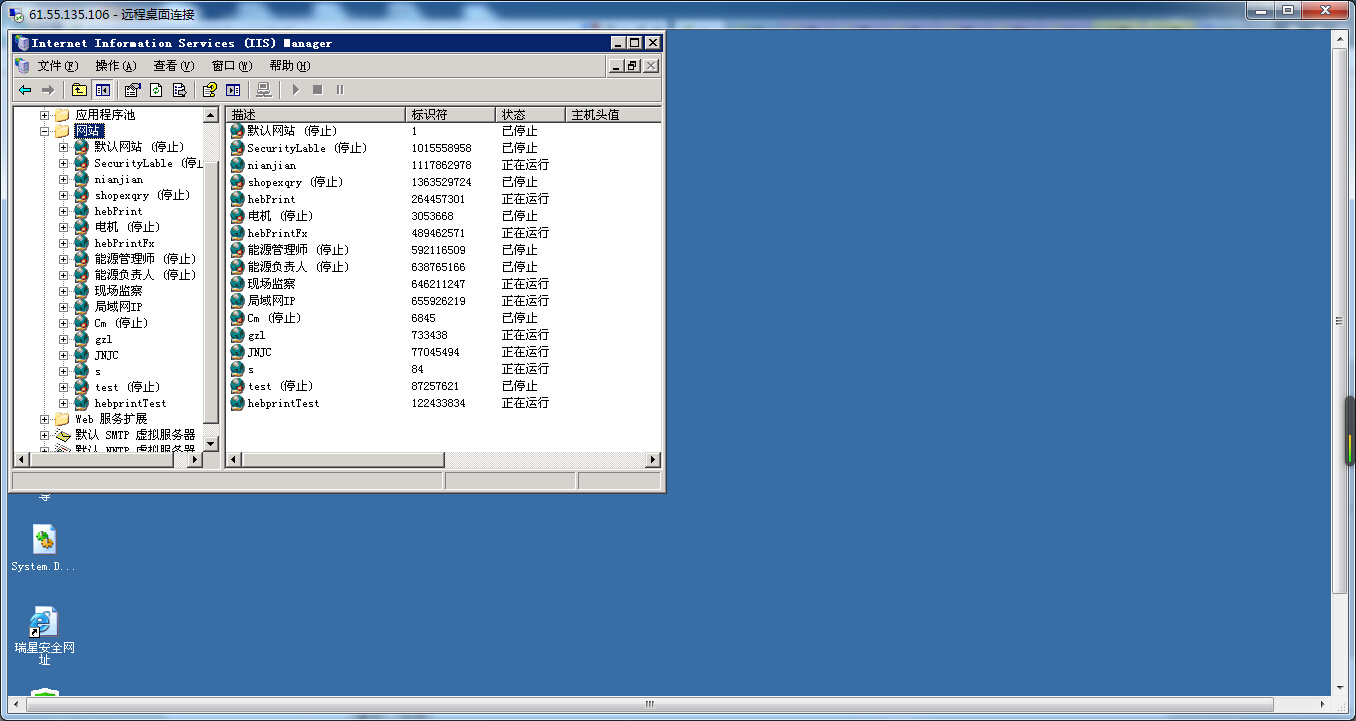Click the IIS Manager title bar icon
Screen dimensions: 1356x721
[x=22, y=43]
